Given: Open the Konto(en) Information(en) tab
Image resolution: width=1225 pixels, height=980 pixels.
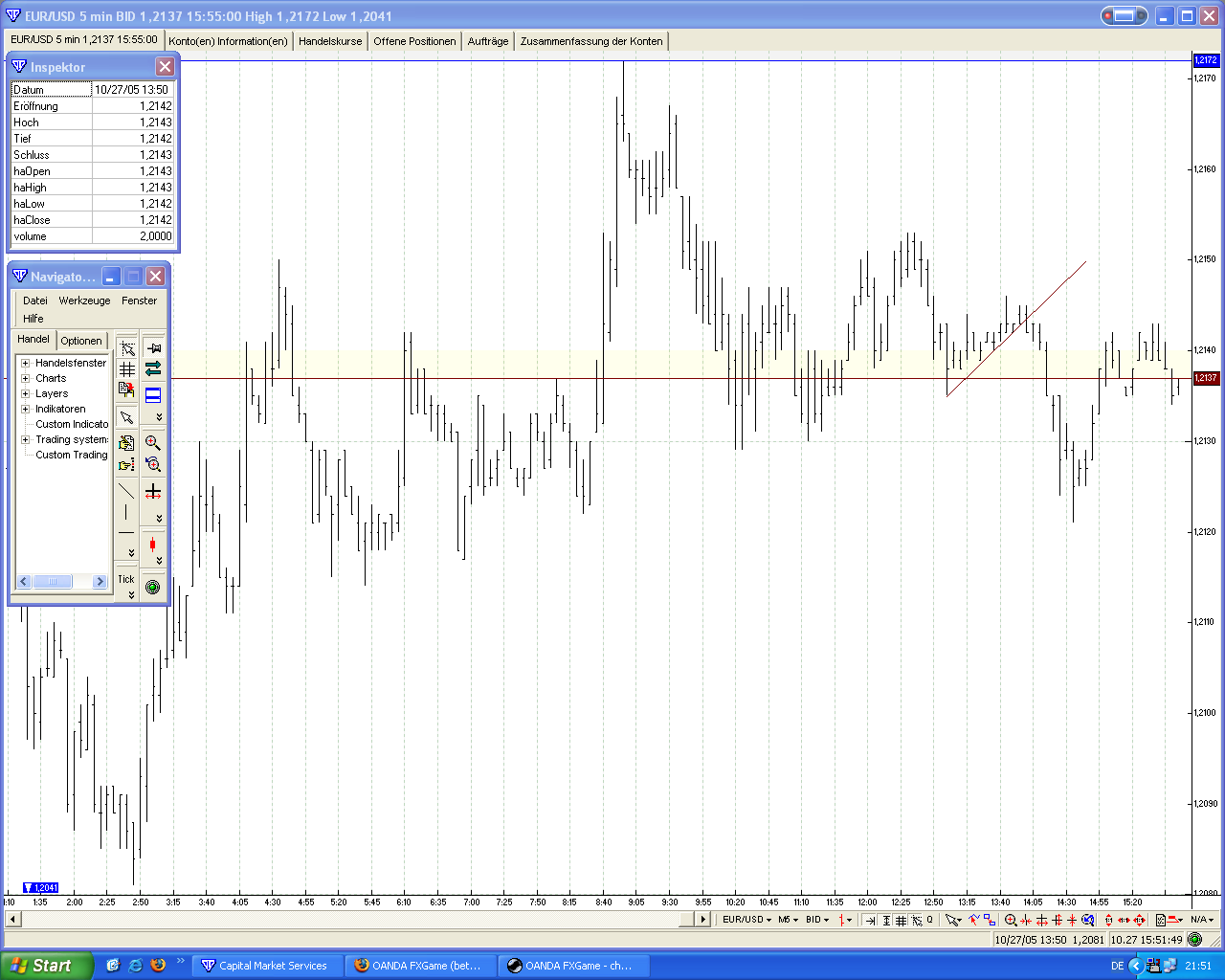Looking at the screenshot, I should tap(228, 41).
